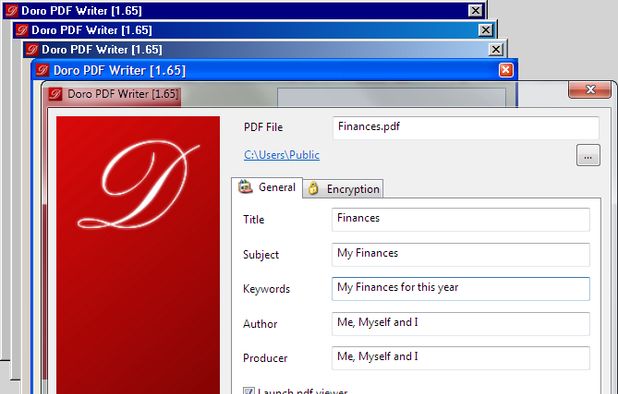The width and height of the screenshot is (618, 394).
Task: Click the Producer input field
Action: point(461,358)
